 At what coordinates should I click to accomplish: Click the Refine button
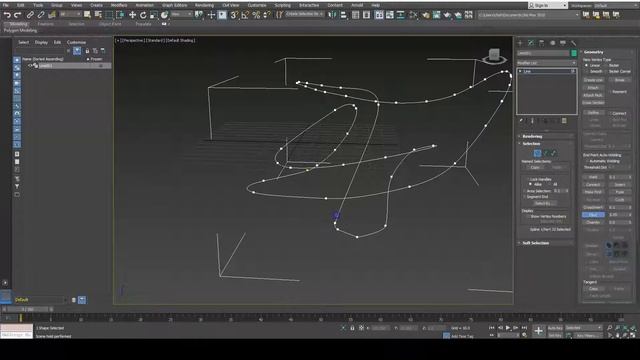[x=593, y=113]
